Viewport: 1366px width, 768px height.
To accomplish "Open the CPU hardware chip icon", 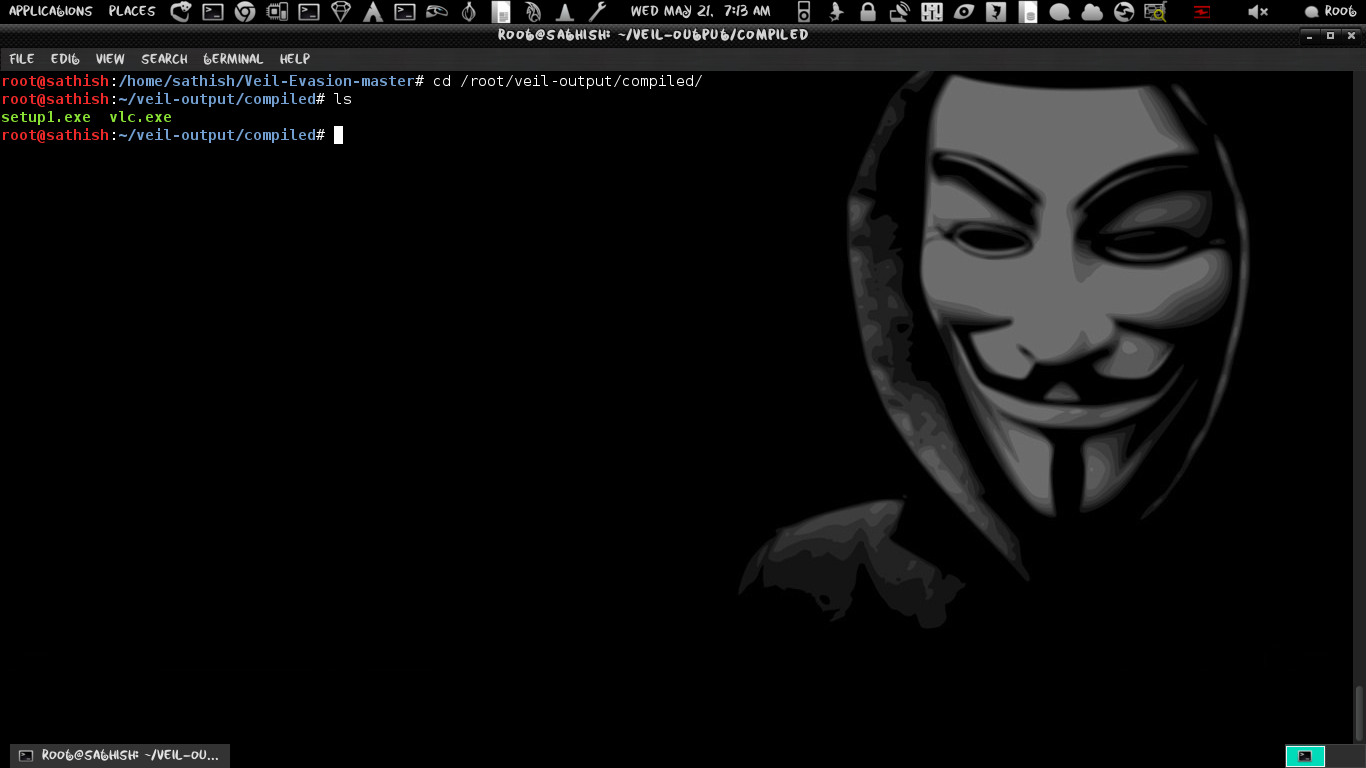I will click(277, 12).
